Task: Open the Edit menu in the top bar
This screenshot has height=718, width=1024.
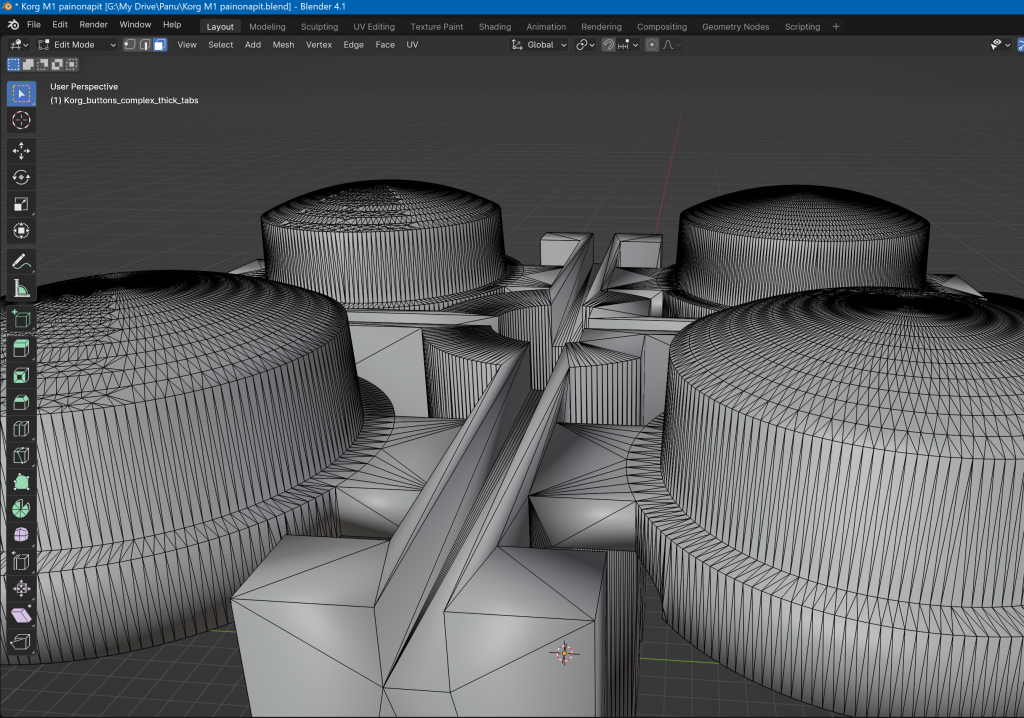Action: (x=60, y=25)
